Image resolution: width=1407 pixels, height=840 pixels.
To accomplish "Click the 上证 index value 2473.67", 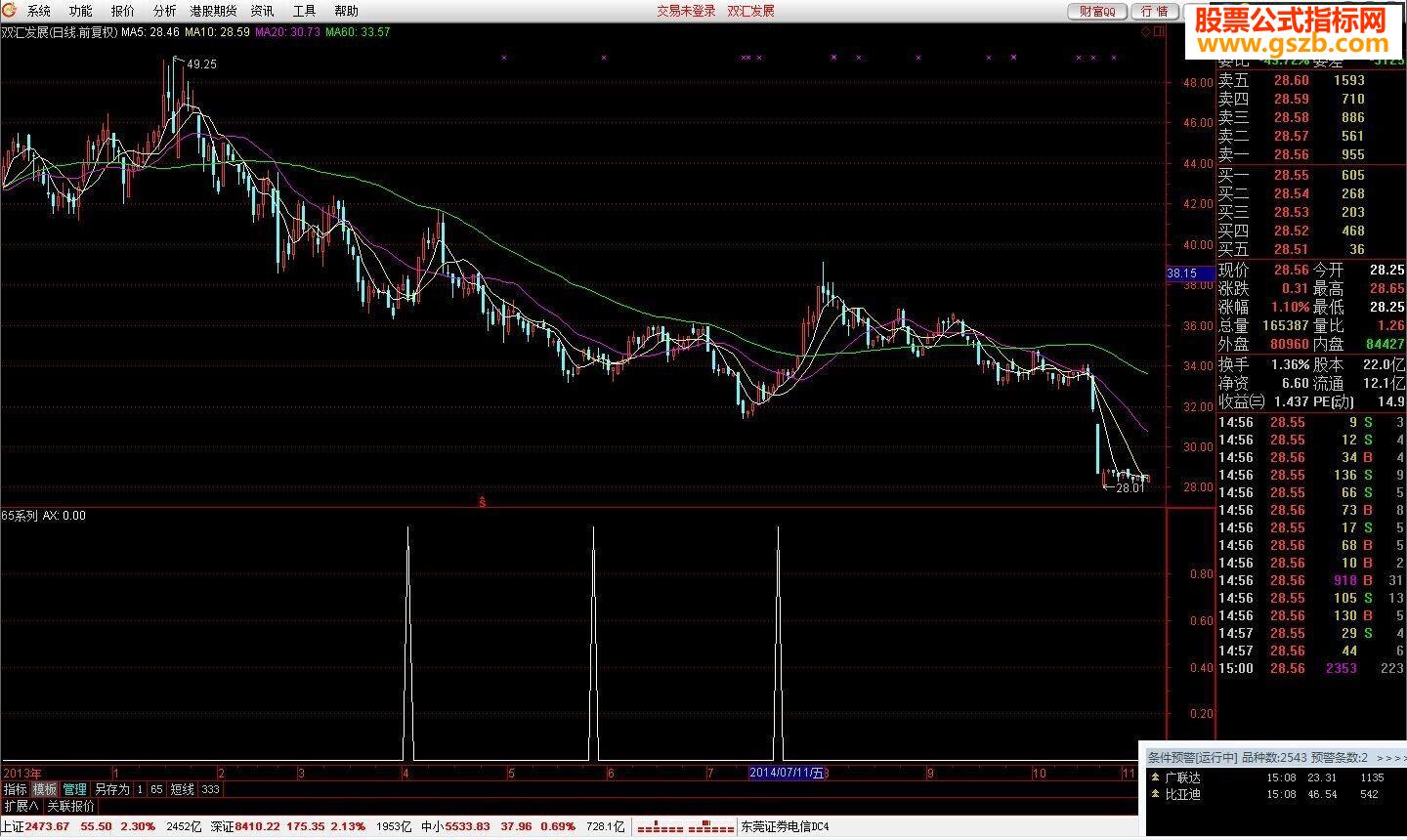I will click(x=47, y=827).
